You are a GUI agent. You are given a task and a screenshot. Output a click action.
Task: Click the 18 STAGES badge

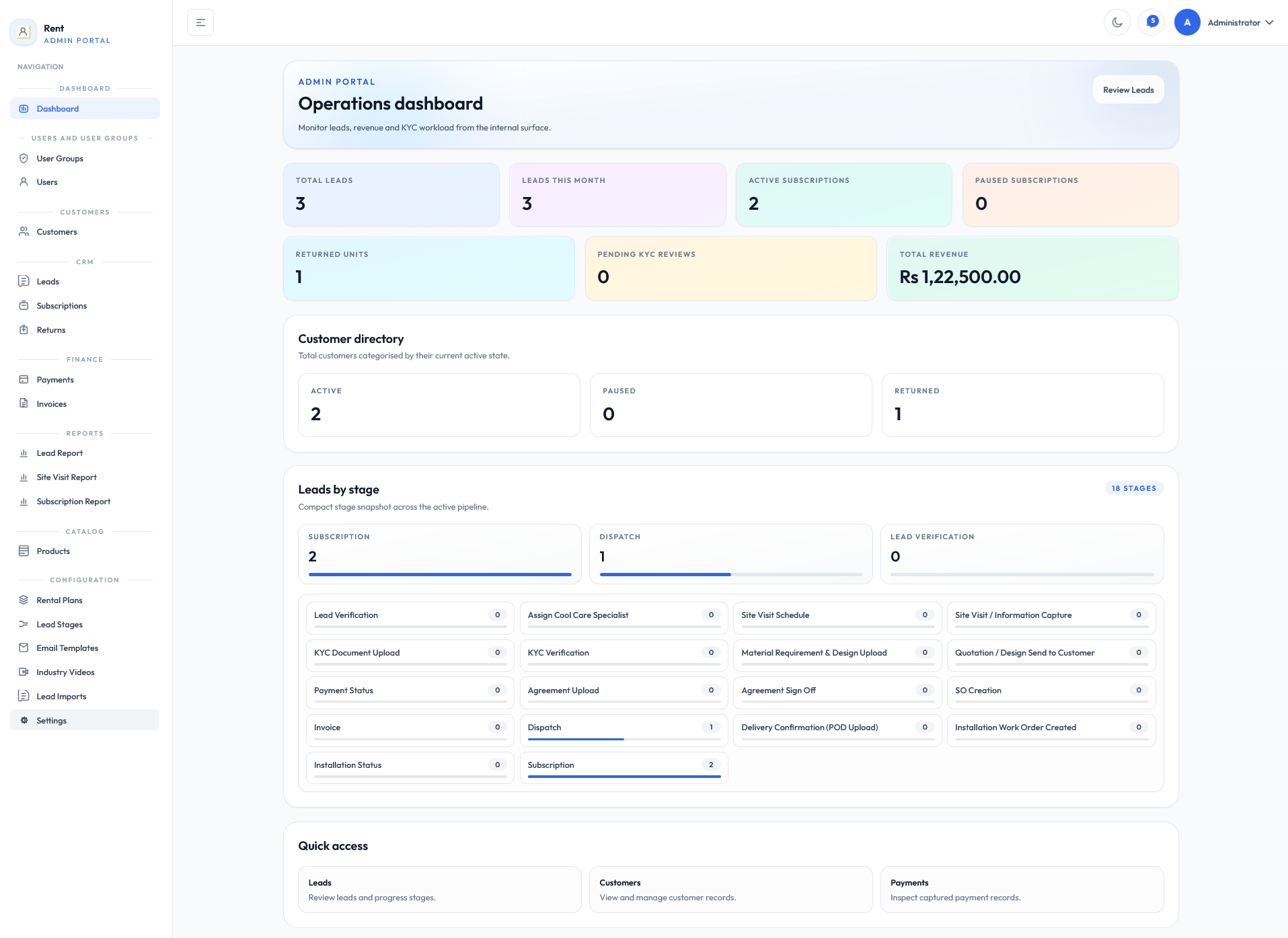(x=1134, y=488)
